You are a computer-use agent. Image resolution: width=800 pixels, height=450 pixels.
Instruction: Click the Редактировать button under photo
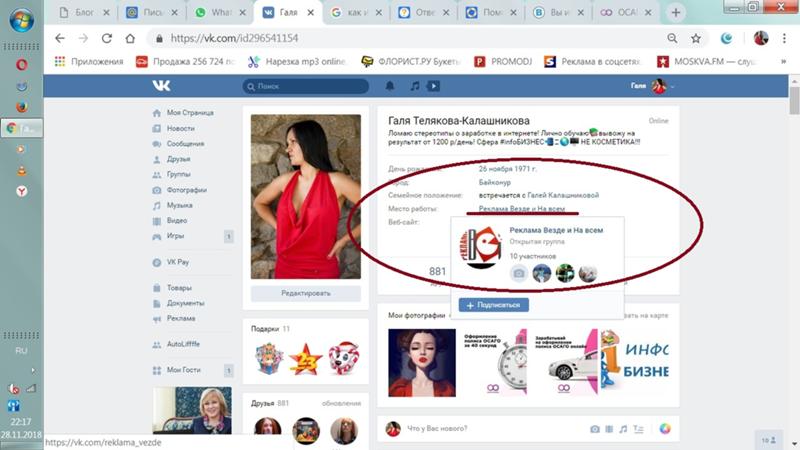point(306,293)
